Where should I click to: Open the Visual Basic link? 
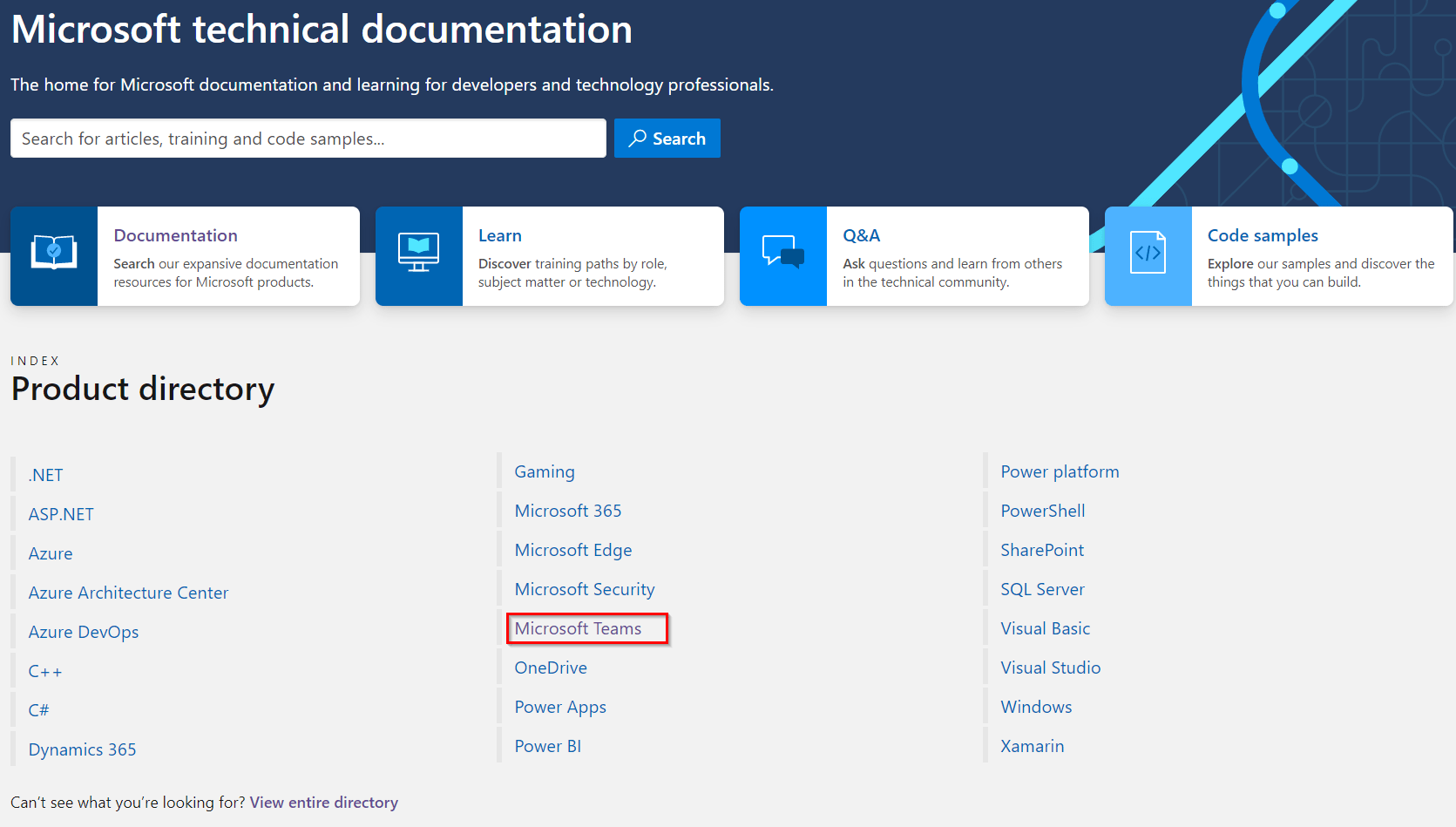pyautogui.click(x=1046, y=628)
